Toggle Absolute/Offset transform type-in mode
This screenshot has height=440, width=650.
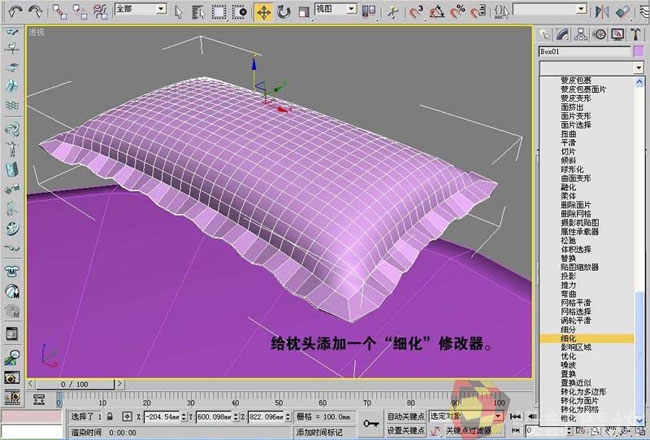pos(127,416)
